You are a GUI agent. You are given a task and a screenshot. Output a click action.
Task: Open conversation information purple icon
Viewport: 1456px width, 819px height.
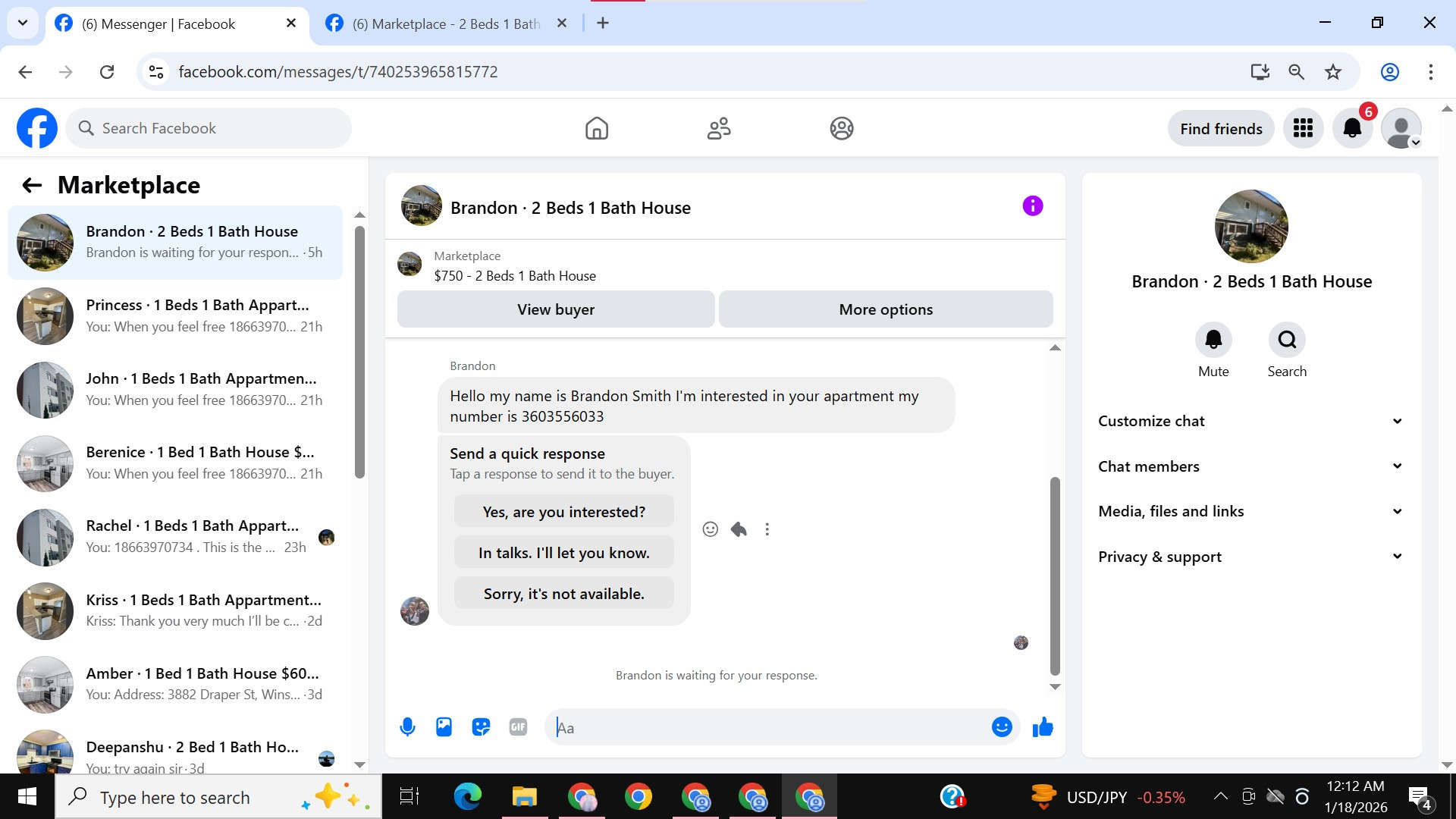[x=1032, y=206]
